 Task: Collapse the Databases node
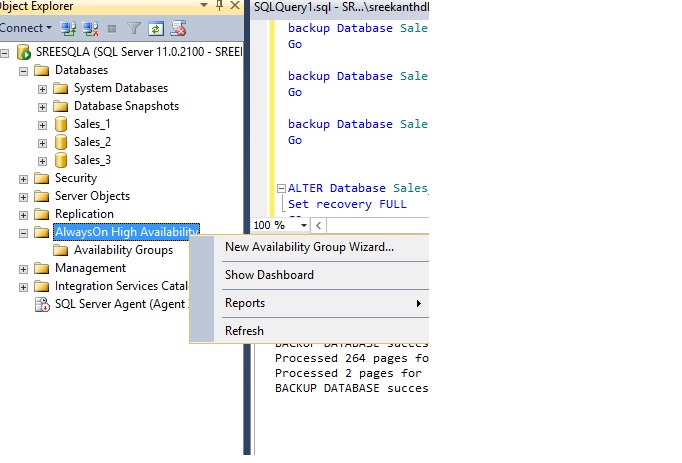click(x=23, y=70)
